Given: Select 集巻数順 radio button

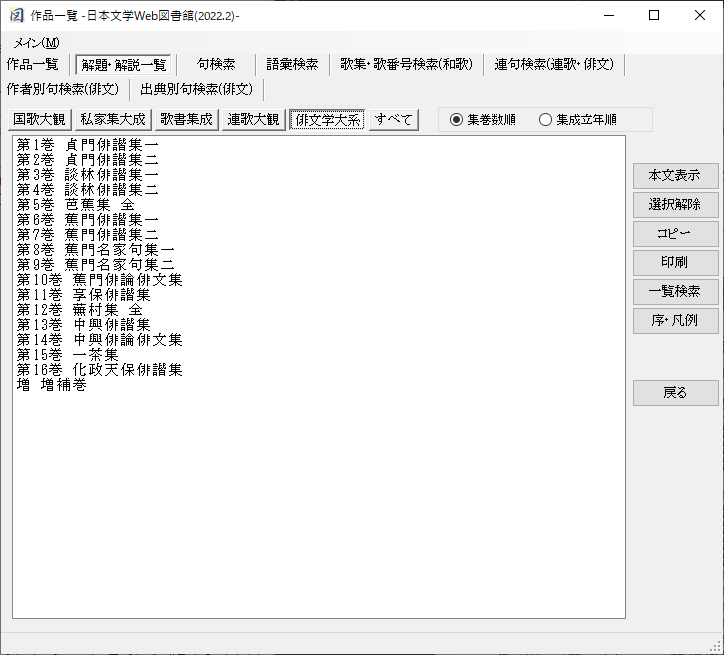Looking at the screenshot, I should click(x=483, y=120).
